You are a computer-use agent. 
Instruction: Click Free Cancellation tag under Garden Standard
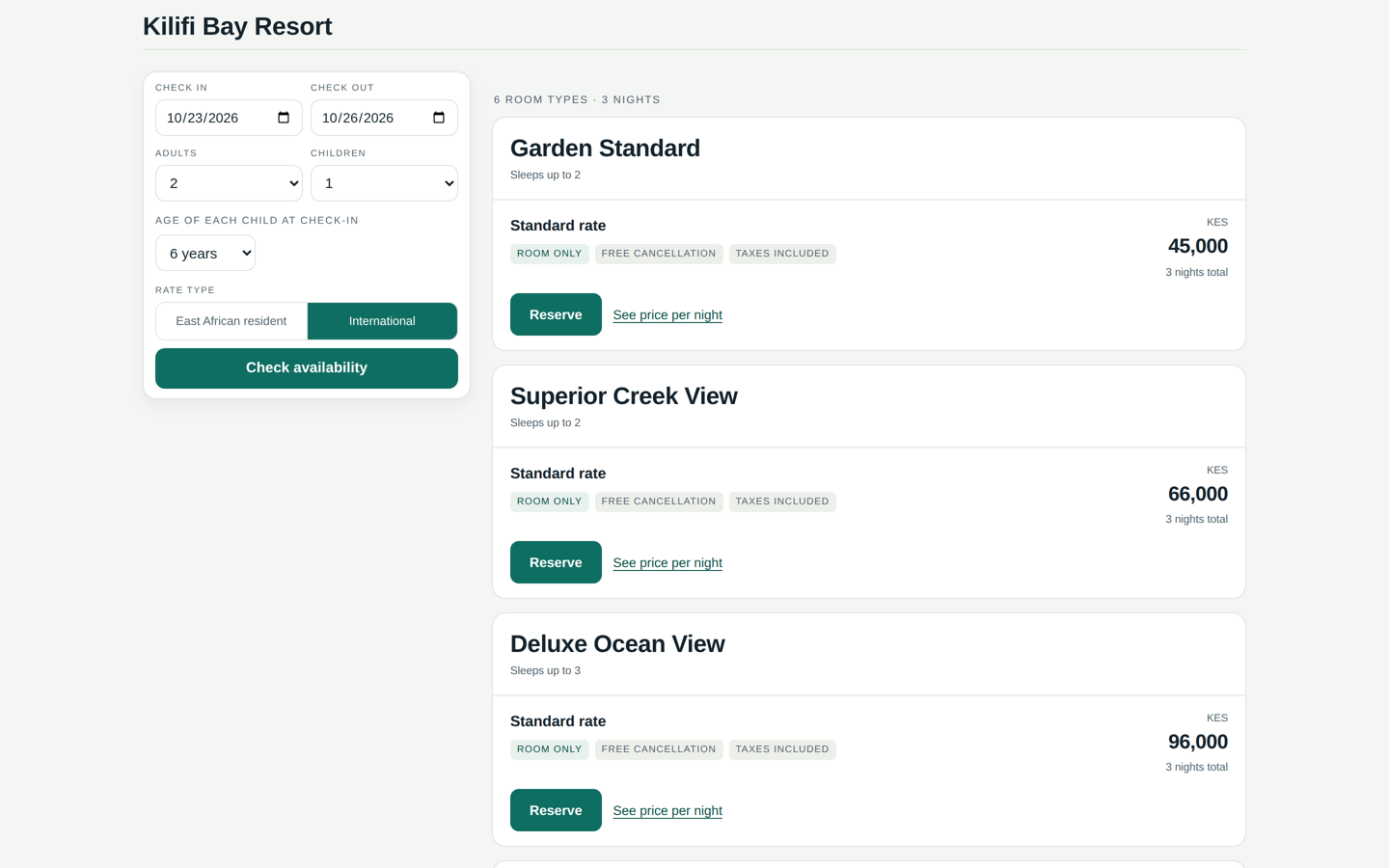click(x=659, y=254)
